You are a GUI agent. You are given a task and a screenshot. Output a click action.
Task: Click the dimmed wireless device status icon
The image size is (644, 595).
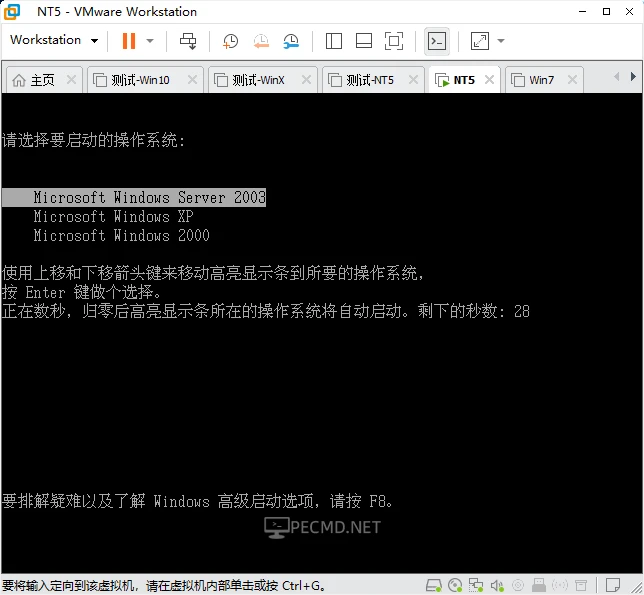(x=560, y=585)
